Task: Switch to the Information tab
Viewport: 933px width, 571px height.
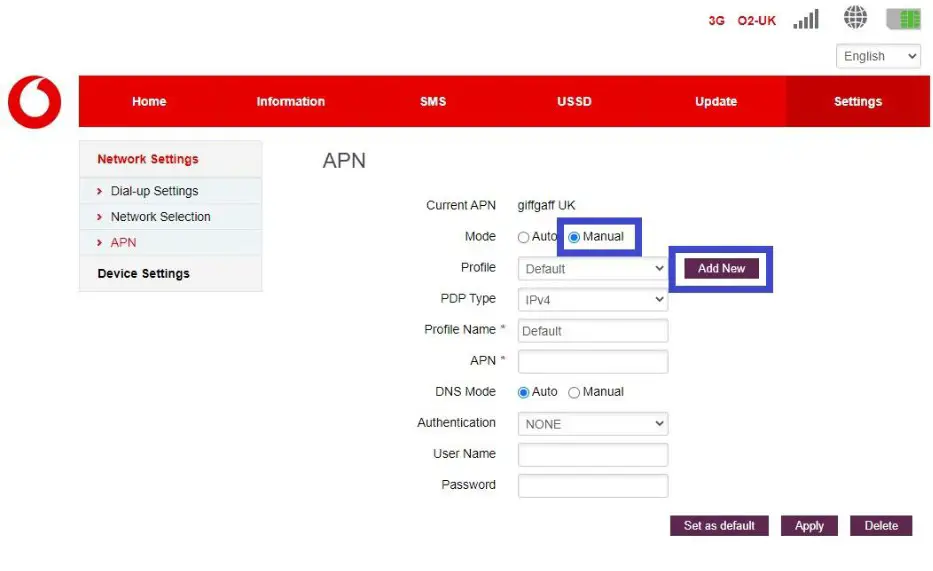Action: tap(290, 101)
